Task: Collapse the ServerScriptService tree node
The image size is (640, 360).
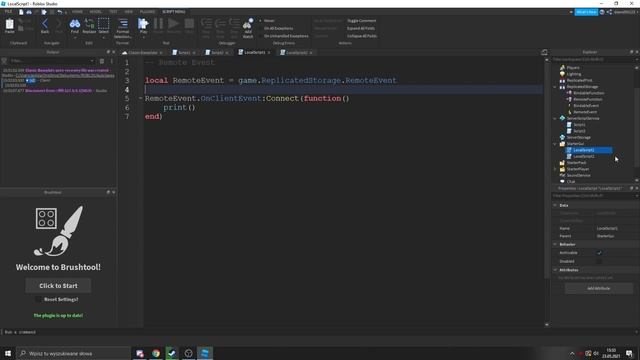Action: point(555,118)
